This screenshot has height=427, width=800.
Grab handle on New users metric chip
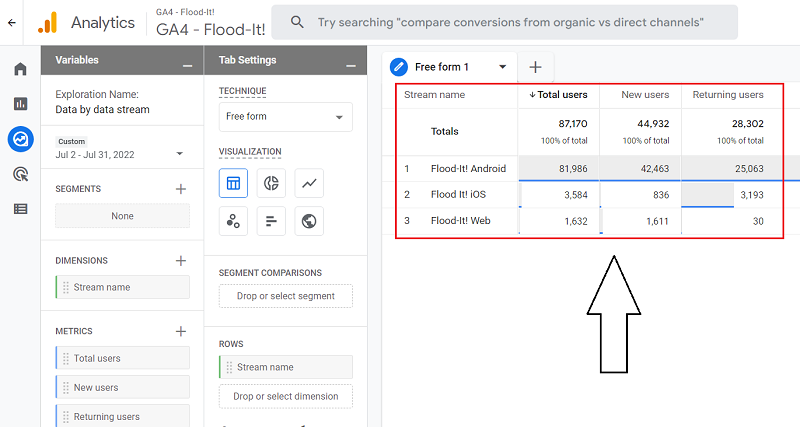[x=65, y=388]
